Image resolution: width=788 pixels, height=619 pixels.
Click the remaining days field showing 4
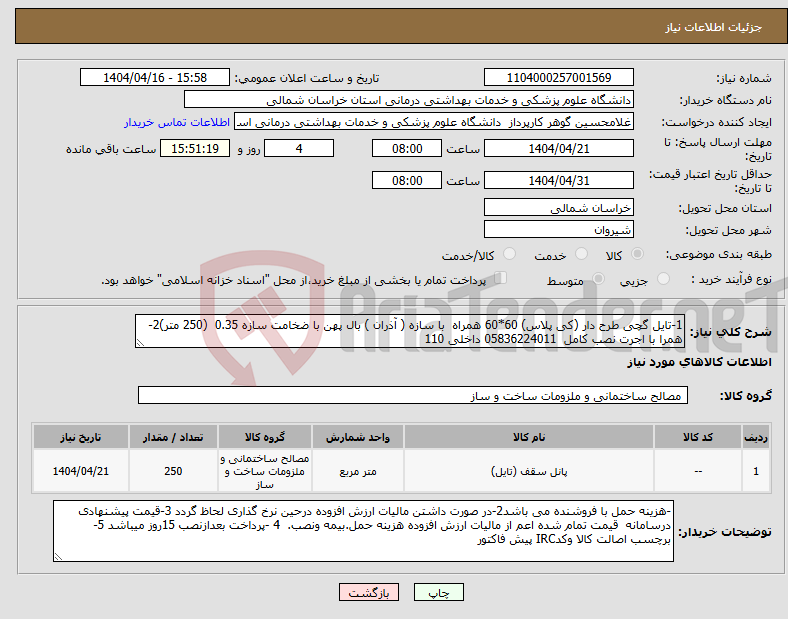click(x=299, y=148)
